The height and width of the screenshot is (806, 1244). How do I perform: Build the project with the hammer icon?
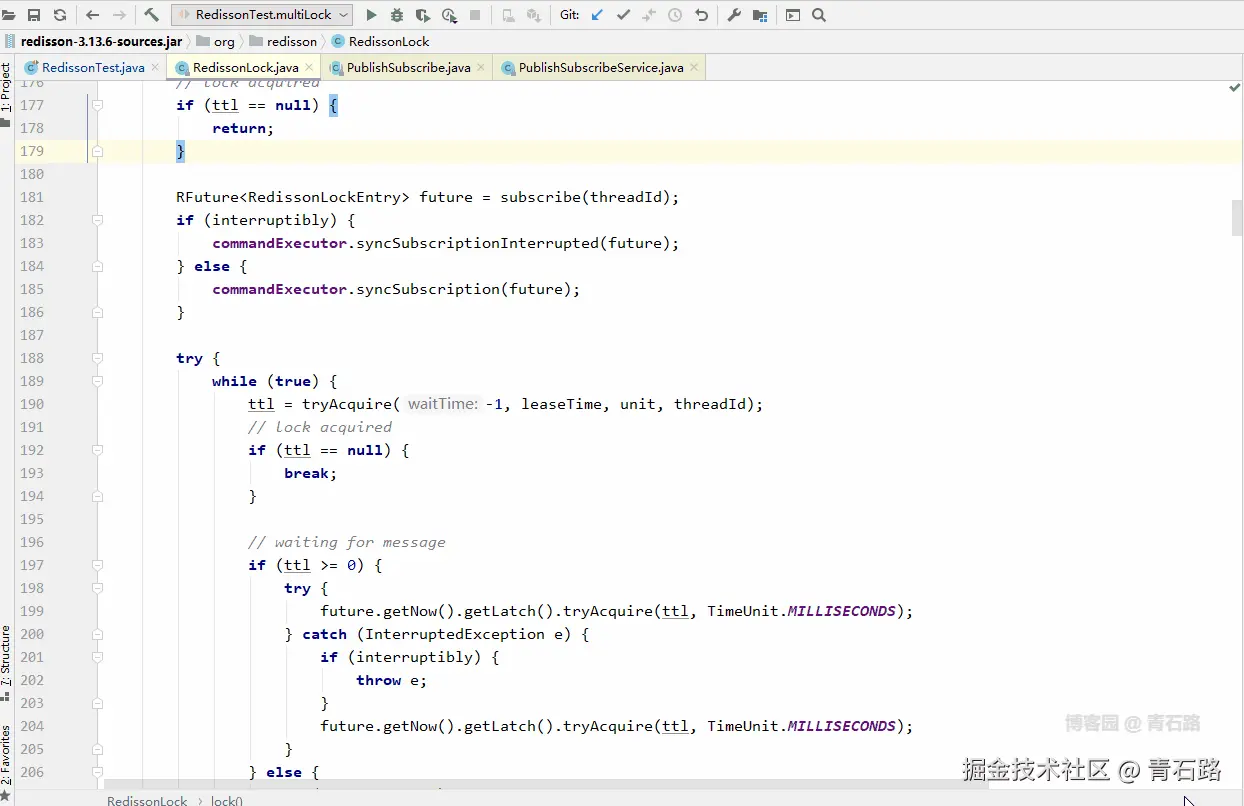pyautogui.click(x=152, y=15)
